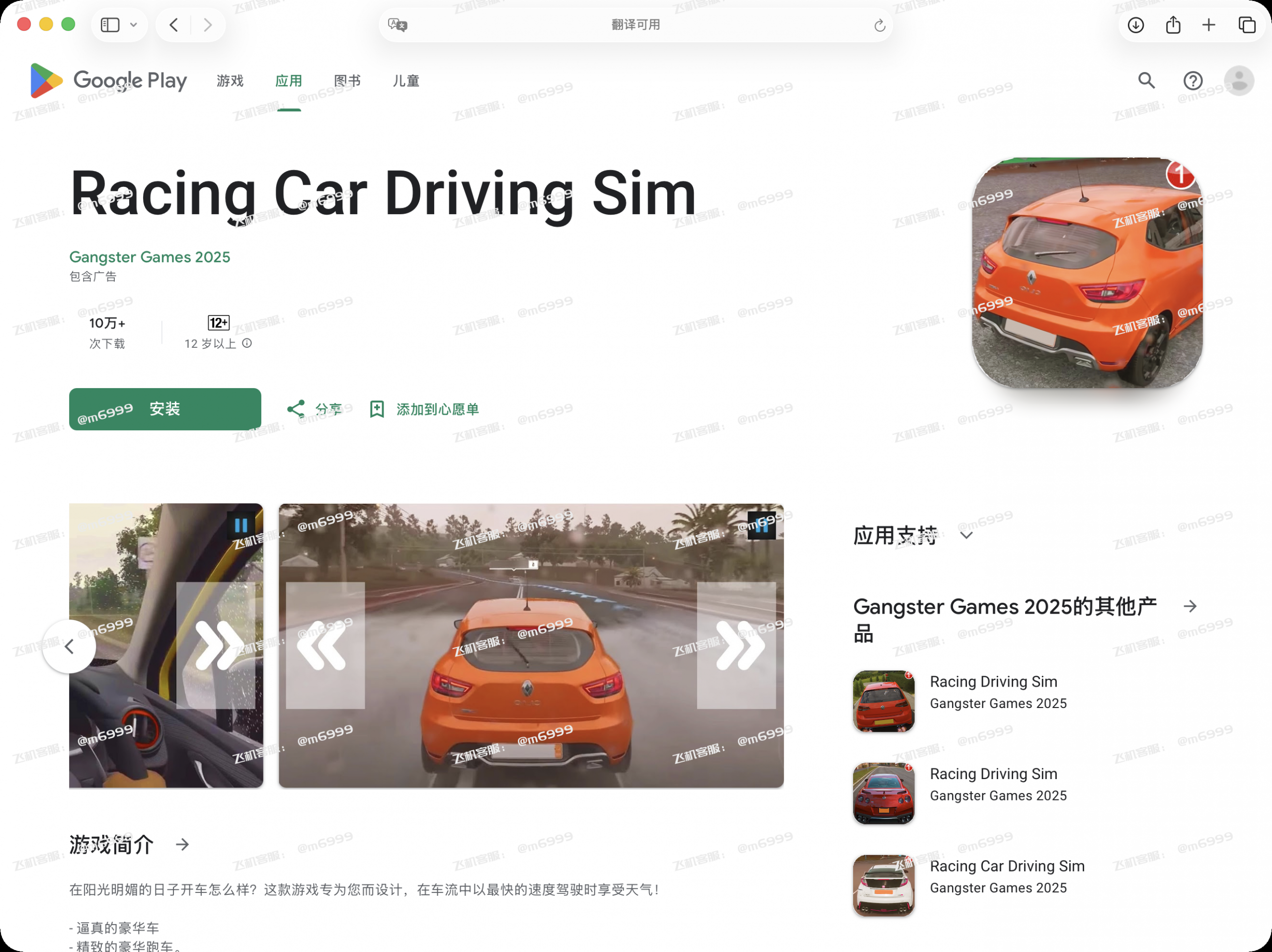Show previous screenshot in the carousel

pos(69,646)
